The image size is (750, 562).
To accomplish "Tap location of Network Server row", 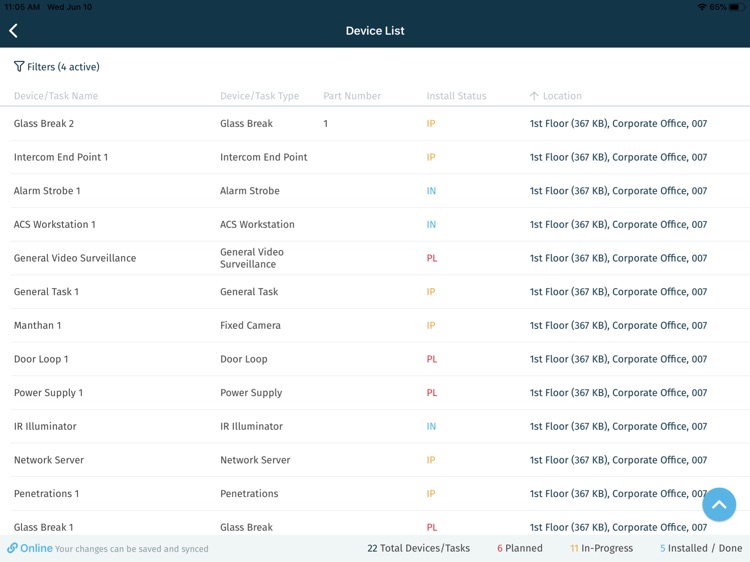I will click(618, 460).
